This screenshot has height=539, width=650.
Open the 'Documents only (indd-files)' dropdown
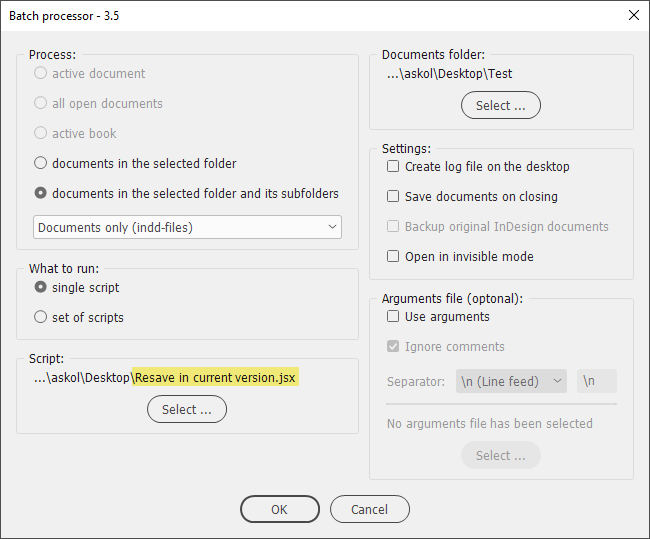187,227
